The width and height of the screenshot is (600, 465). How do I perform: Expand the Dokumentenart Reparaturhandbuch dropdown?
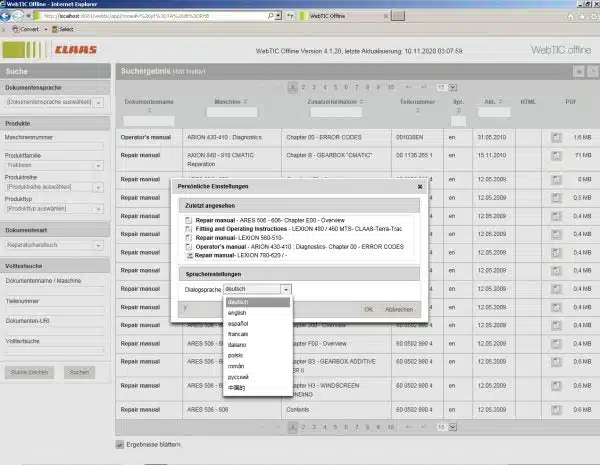coord(98,245)
